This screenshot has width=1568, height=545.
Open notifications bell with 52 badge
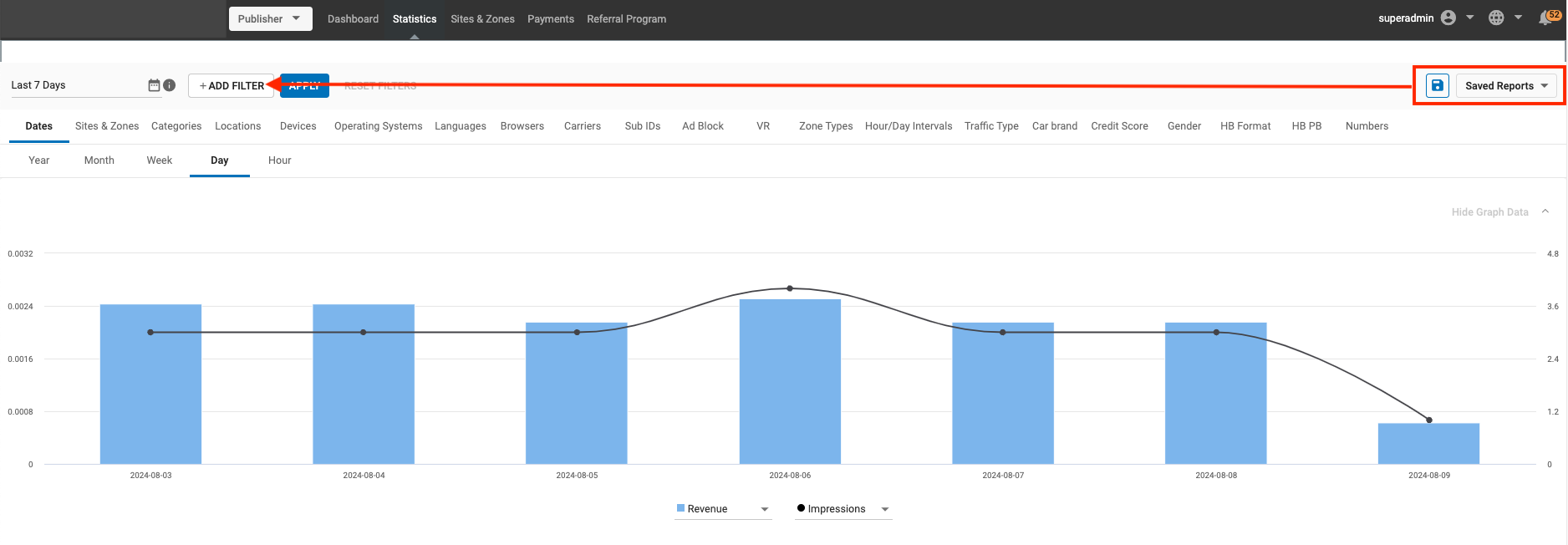pyautogui.click(x=1545, y=18)
